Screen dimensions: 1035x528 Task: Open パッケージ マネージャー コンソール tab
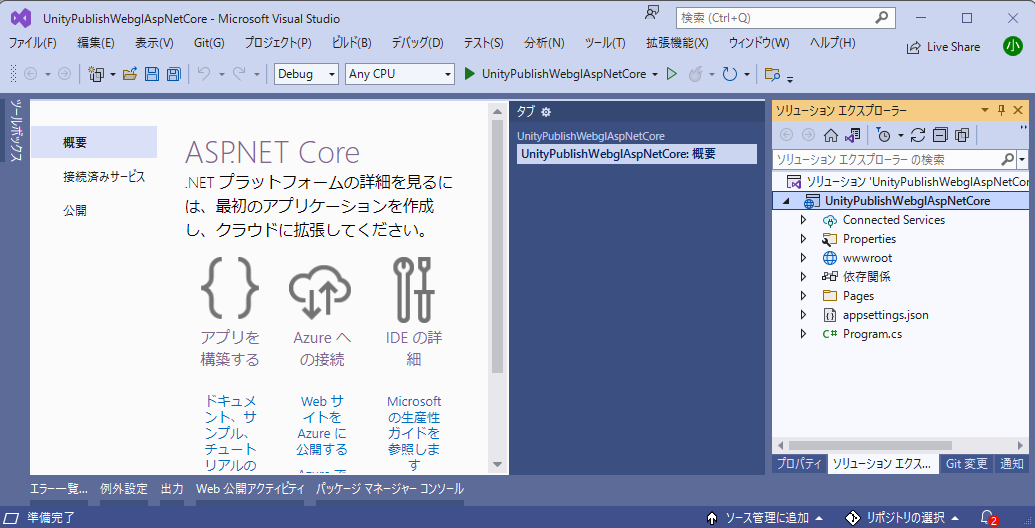click(389, 489)
